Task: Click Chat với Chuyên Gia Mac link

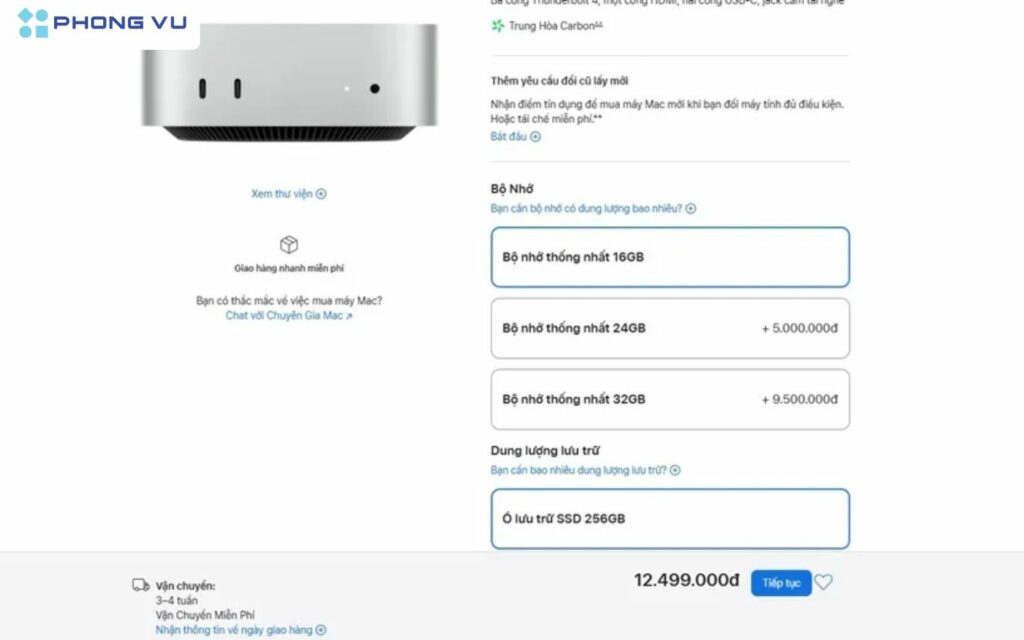Action: pyautogui.click(x=285, y=314)
